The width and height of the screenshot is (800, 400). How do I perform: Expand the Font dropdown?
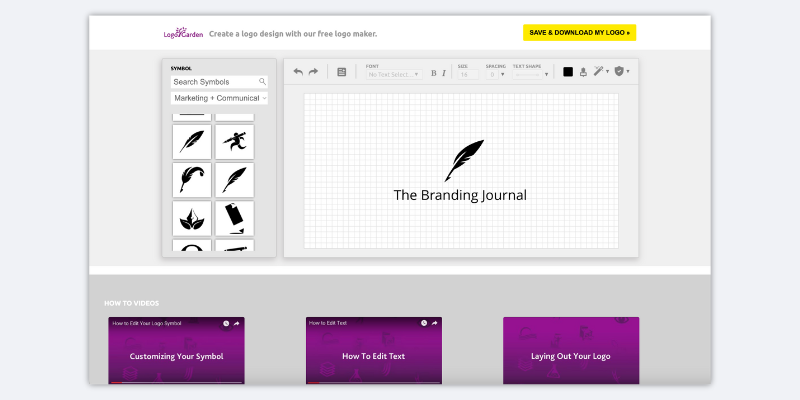coord(394,74)
